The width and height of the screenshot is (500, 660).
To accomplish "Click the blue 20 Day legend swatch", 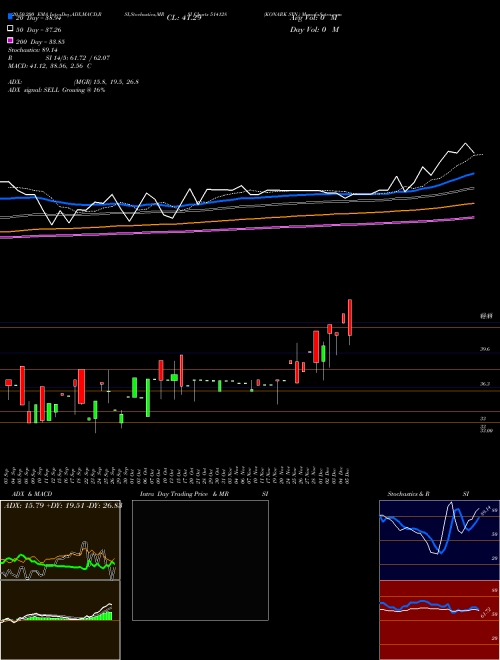I will 10,17.
